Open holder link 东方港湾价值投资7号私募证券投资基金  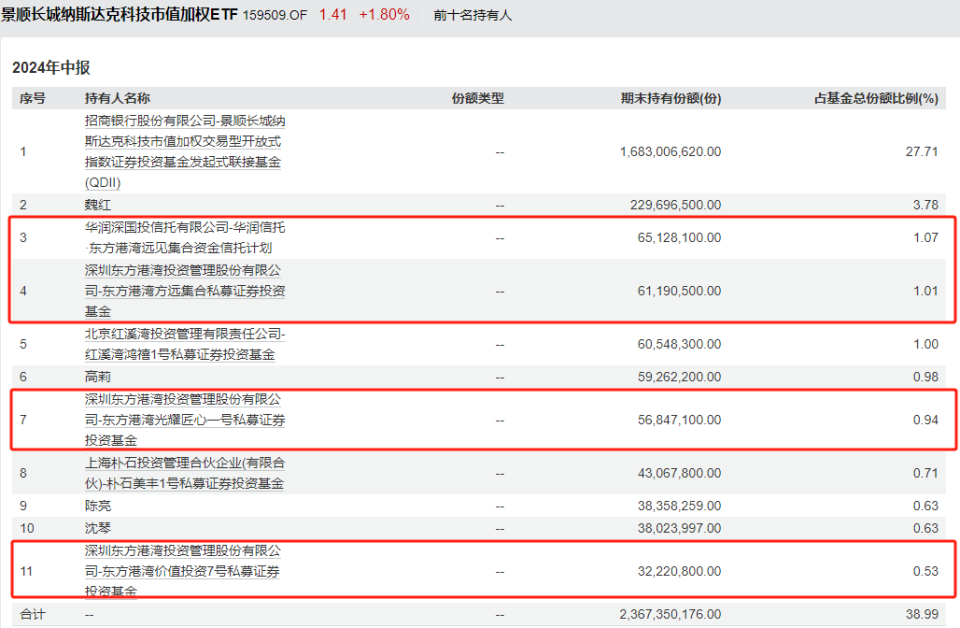coord(183,571)
